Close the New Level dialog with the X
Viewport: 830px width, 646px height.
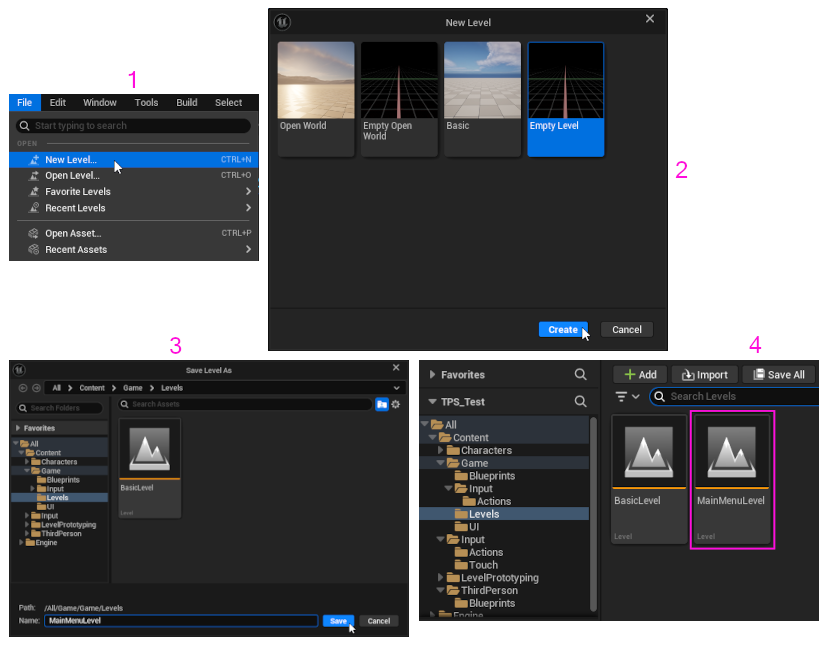pyautogui.click(x=650, y=19)
